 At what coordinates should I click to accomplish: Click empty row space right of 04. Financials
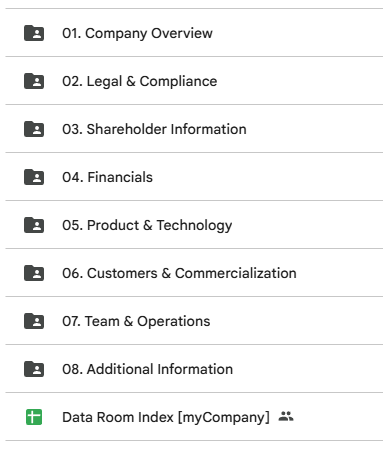[267, 177]
